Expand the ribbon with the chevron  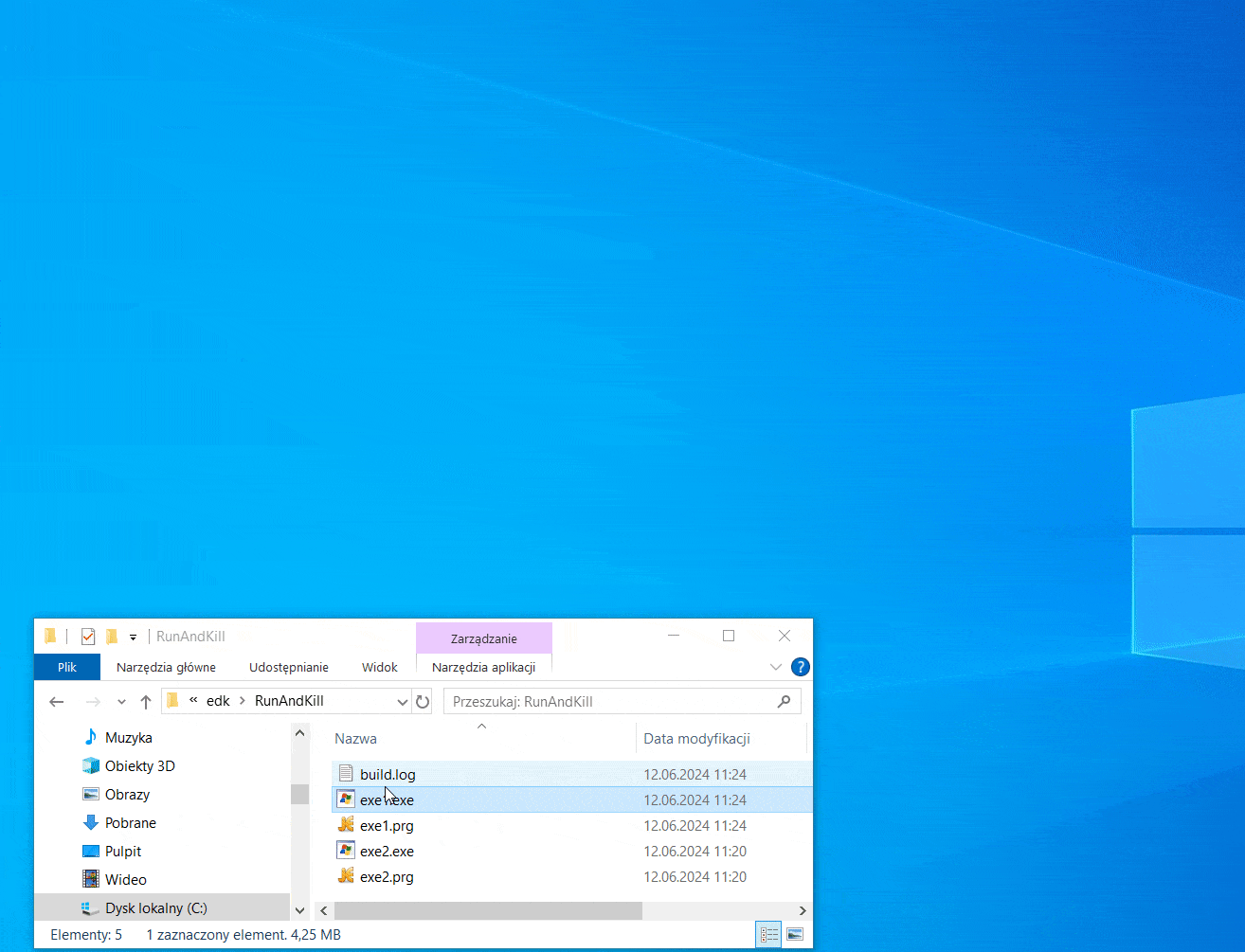click(x=776, y=667)
